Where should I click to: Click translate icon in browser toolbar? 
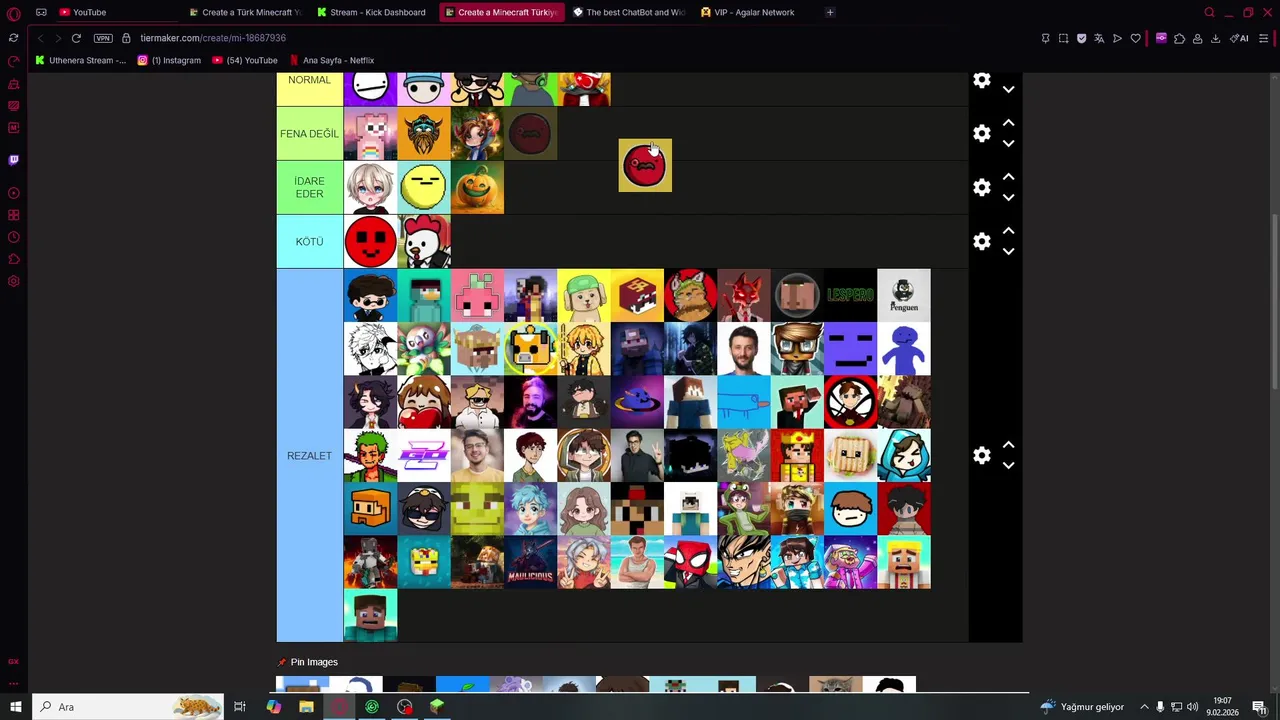click(1099, 38)
